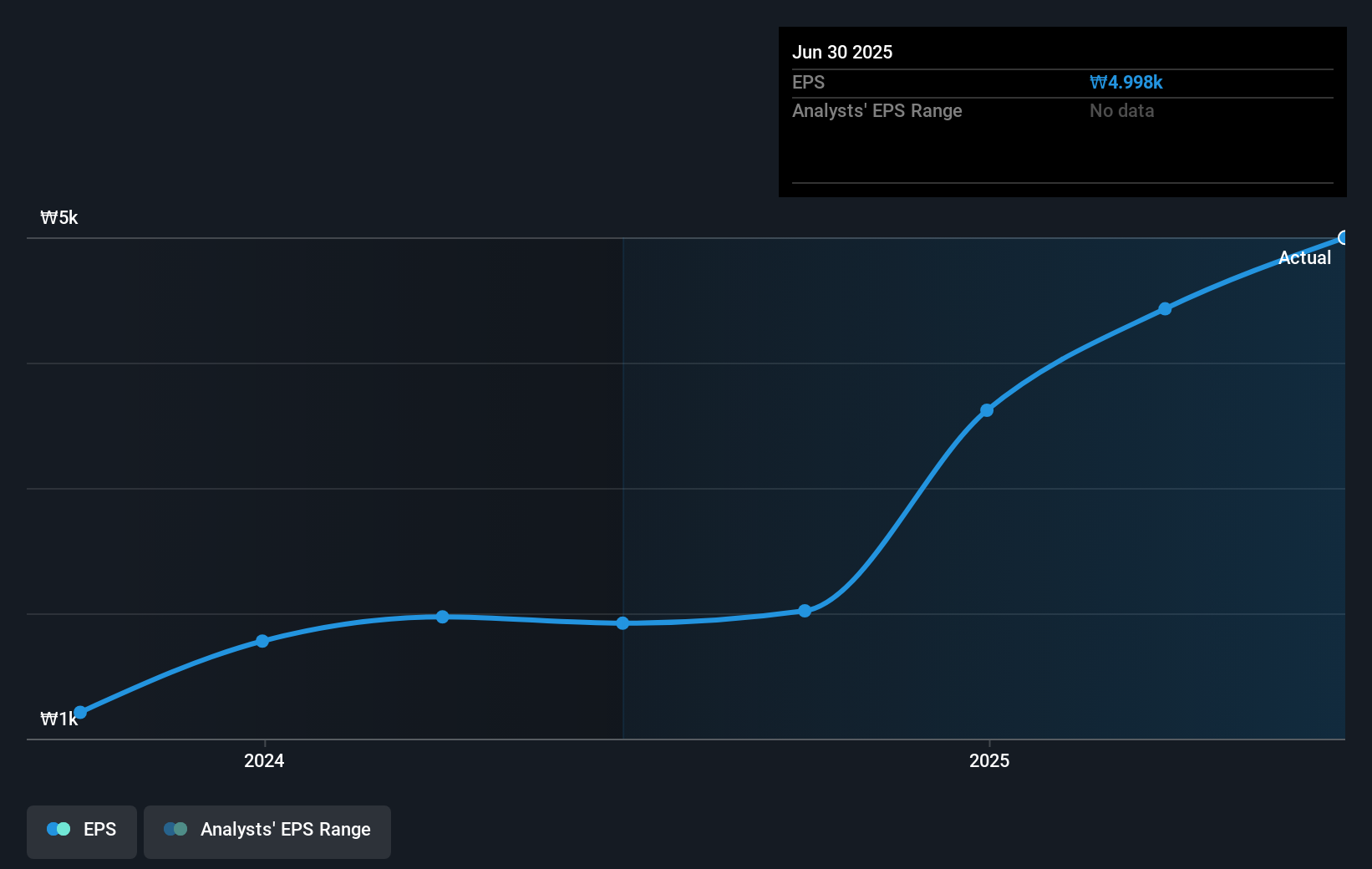Viewport: 1372px width, 869px height.
Task: Click the final data point at chart's top right
Action: [x=1344, y=238]
